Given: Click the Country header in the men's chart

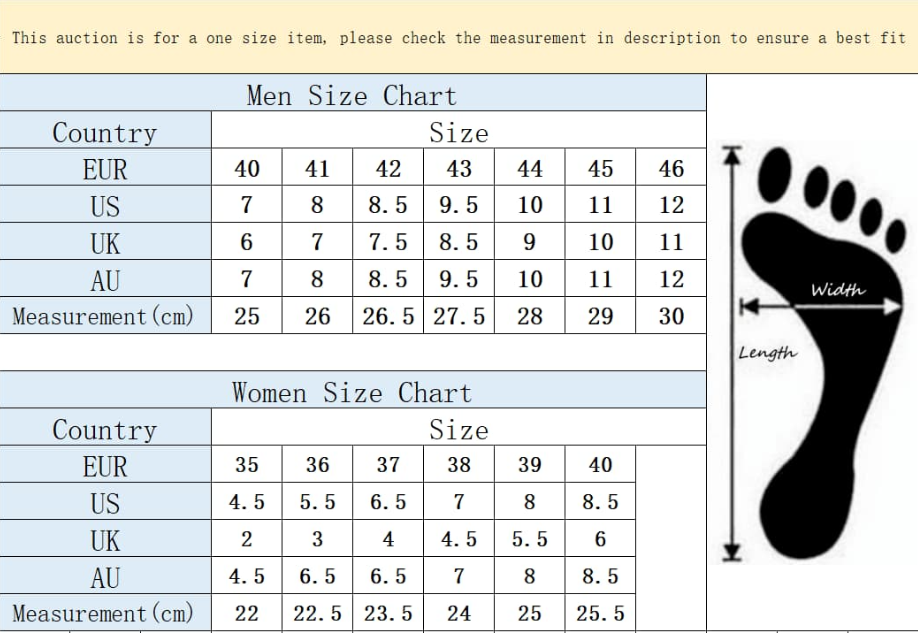Looking at the screenshot, I should pyautogui.click(x=105, y=133).
